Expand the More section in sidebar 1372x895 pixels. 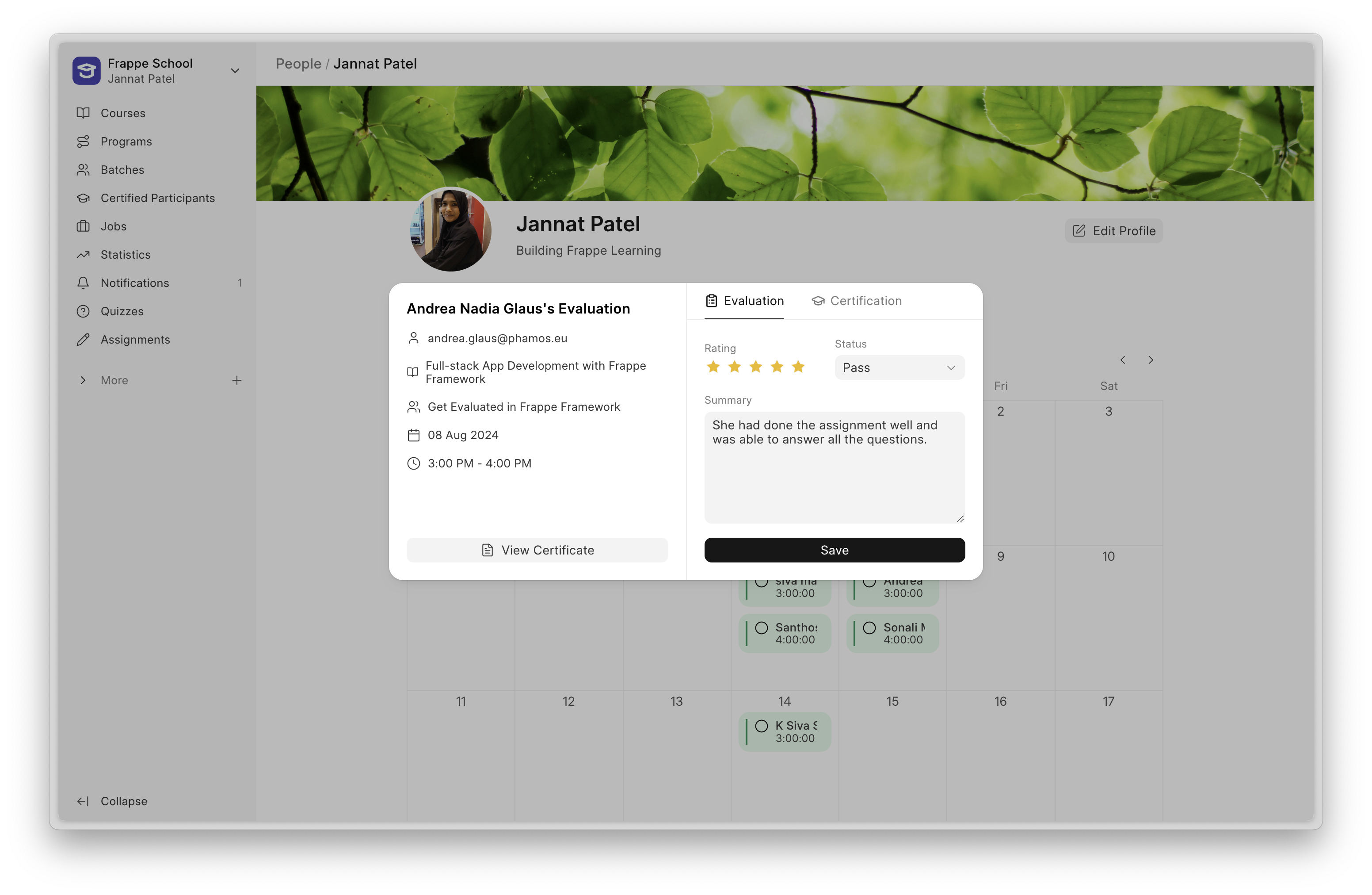pos(83,380)
